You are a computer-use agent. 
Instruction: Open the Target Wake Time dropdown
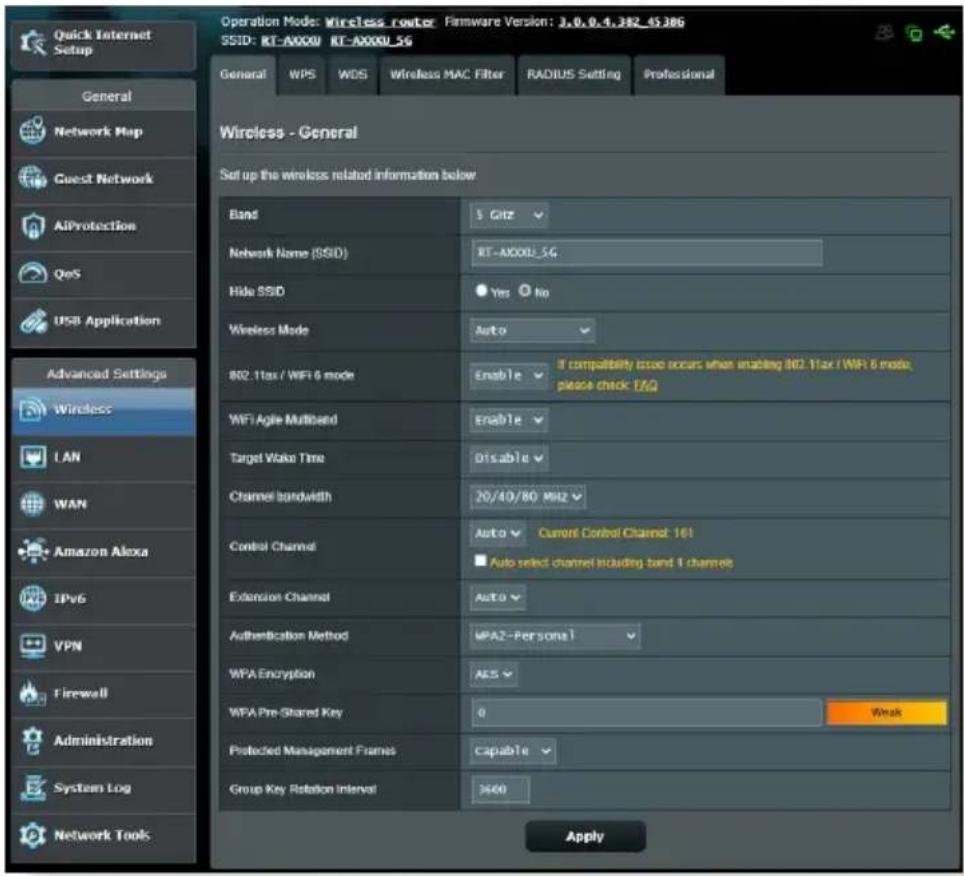(509, 458)
